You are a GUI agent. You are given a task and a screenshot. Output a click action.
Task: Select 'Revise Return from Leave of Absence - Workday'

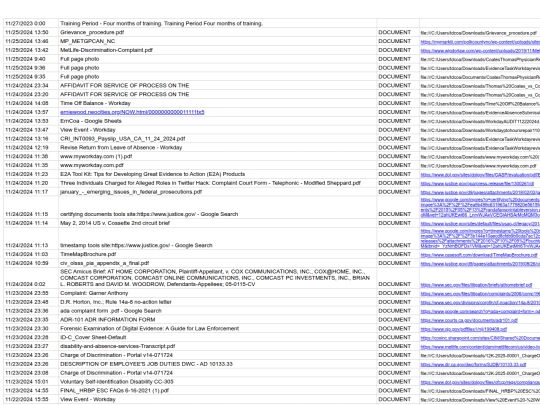[x=217, y=148]
